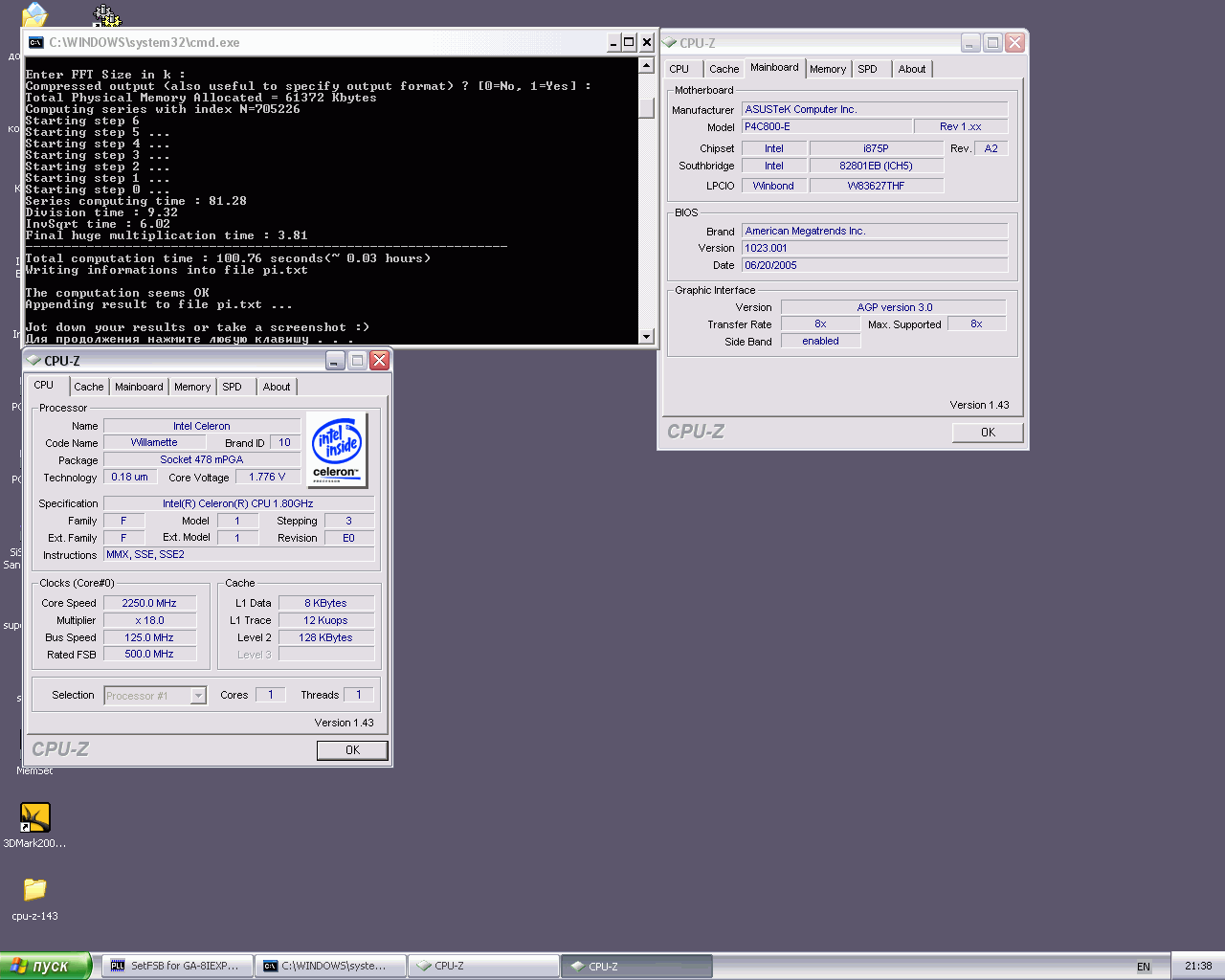This screenshot has width=1225, height=980.
Task: Click the Core Speed value 2250.0 MHz
Action: (149, 603)
